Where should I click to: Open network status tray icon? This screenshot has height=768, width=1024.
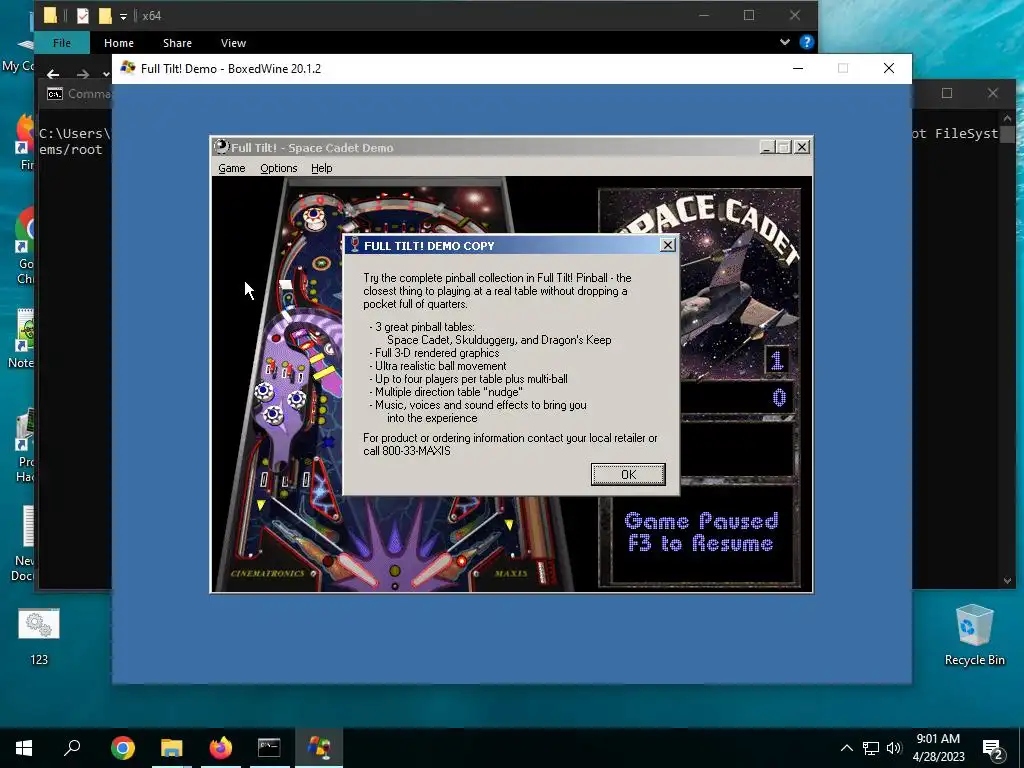(x=871, y=748)
